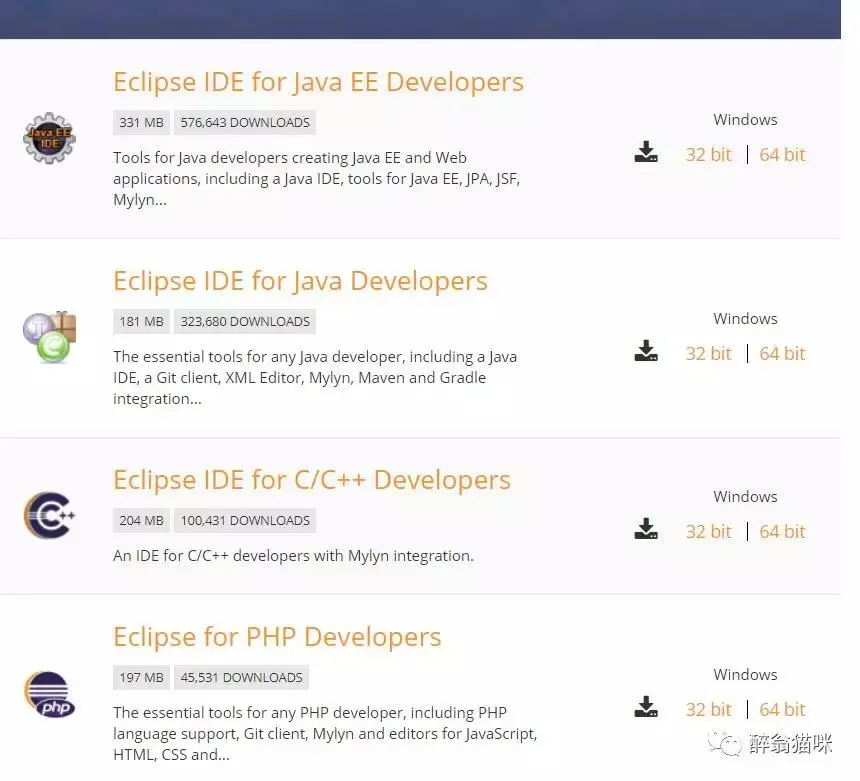Open Eclipse for PHP Developers title
This screenshot has height=781, width=860.
point(277,638)
